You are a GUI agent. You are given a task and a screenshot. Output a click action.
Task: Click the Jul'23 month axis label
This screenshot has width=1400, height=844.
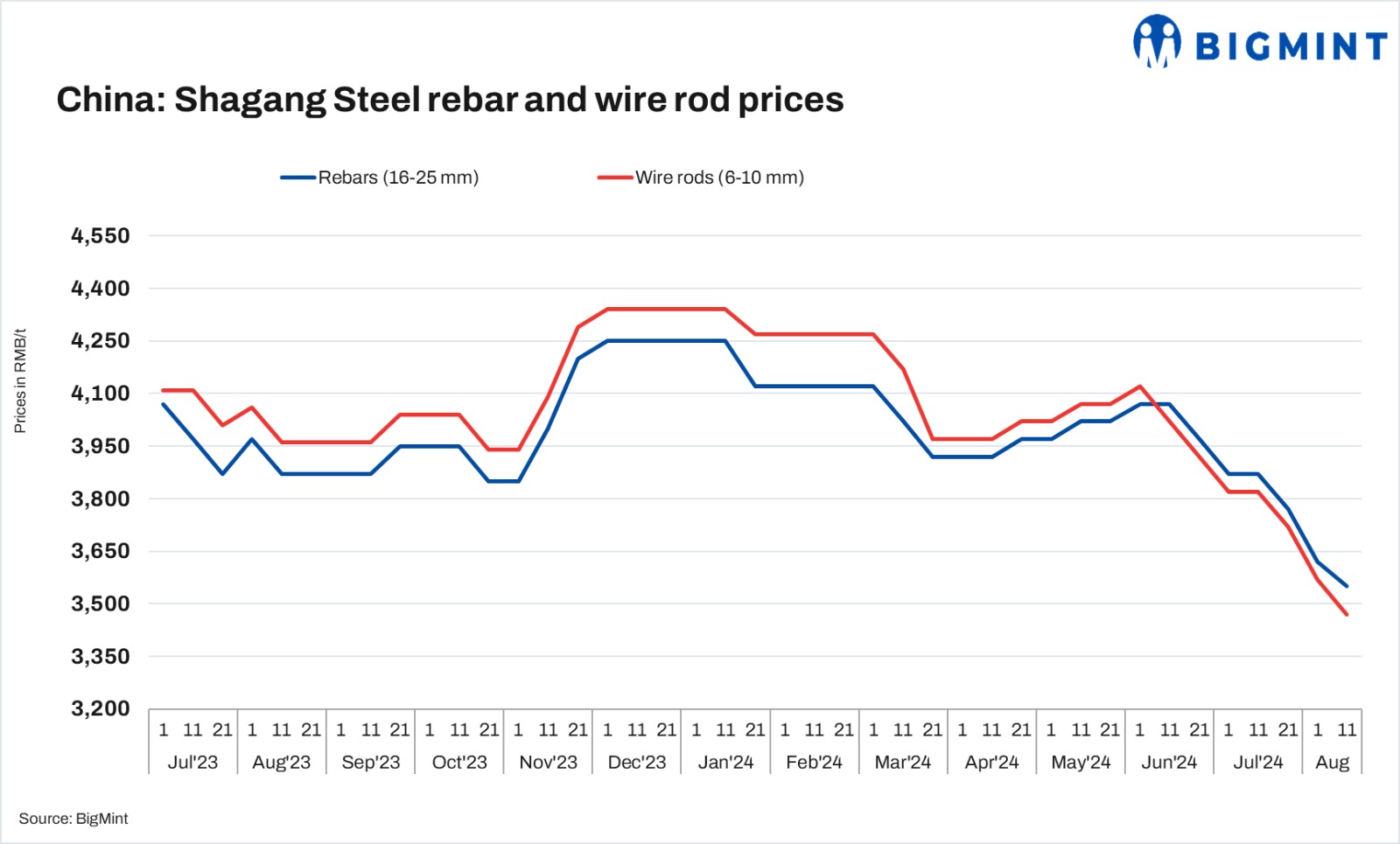pyautogui.click(x=192, y=762)
